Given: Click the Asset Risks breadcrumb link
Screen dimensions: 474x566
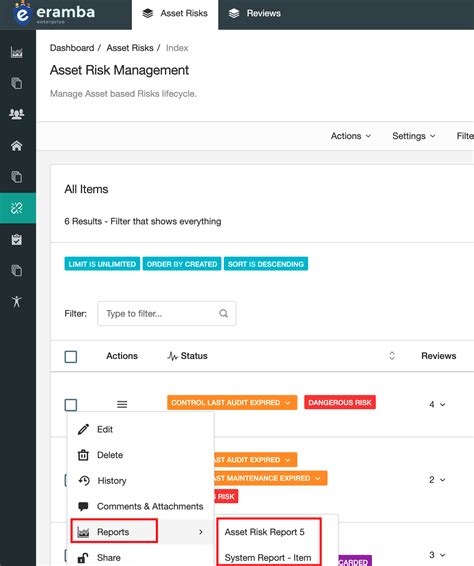Looking at the screenshot, I should point(130,48).
